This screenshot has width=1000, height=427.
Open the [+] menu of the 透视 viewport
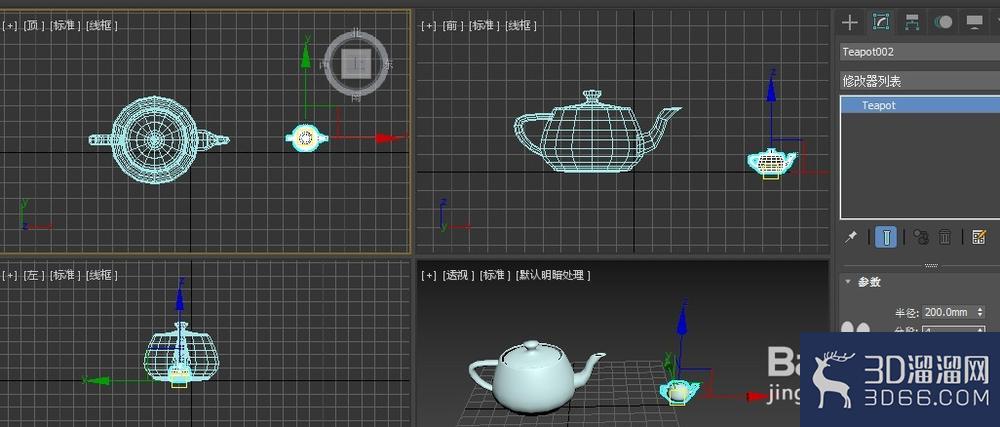[429, 275]
